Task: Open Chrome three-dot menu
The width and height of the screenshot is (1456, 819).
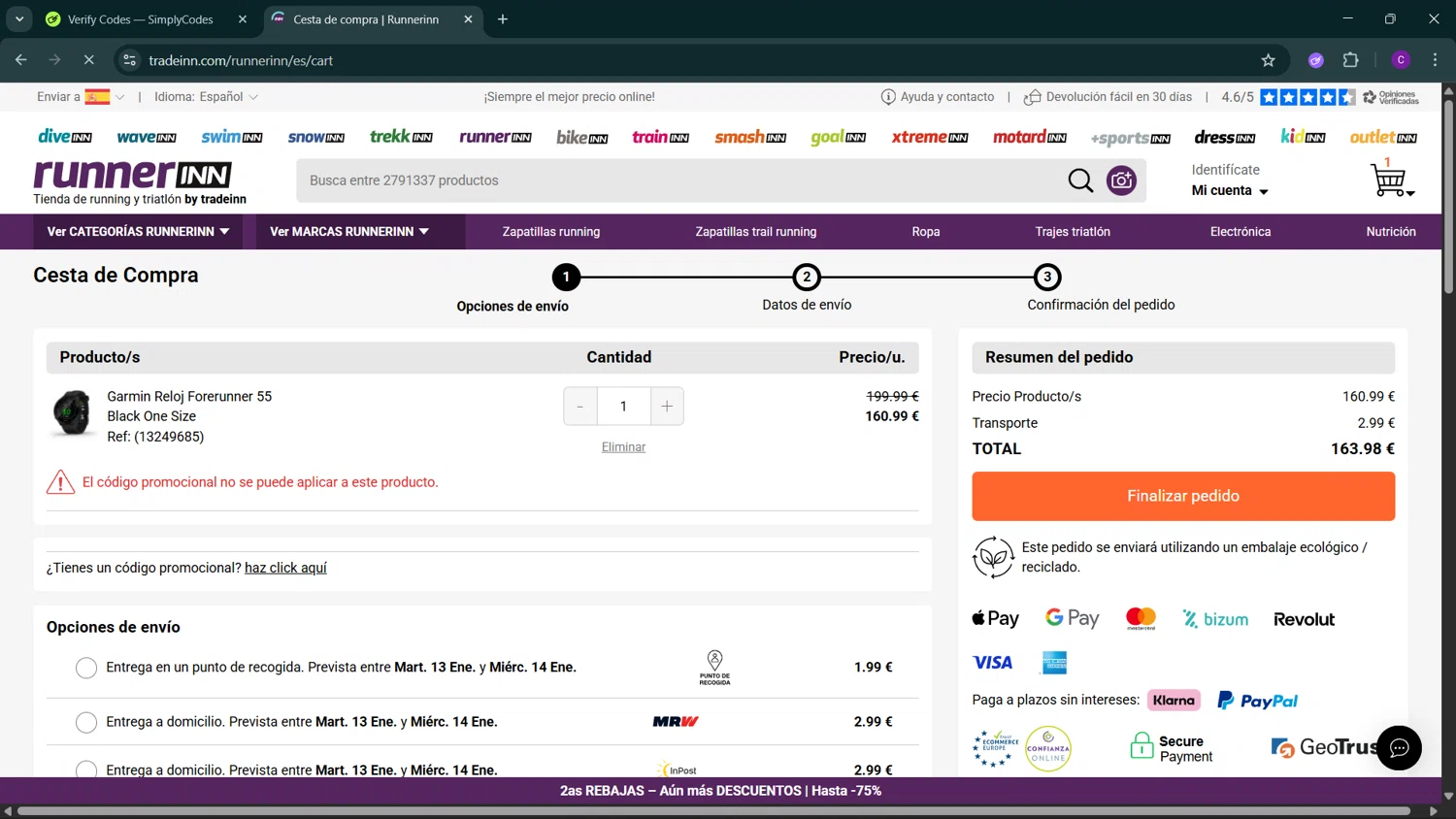Action: (x=1435, y=60)
